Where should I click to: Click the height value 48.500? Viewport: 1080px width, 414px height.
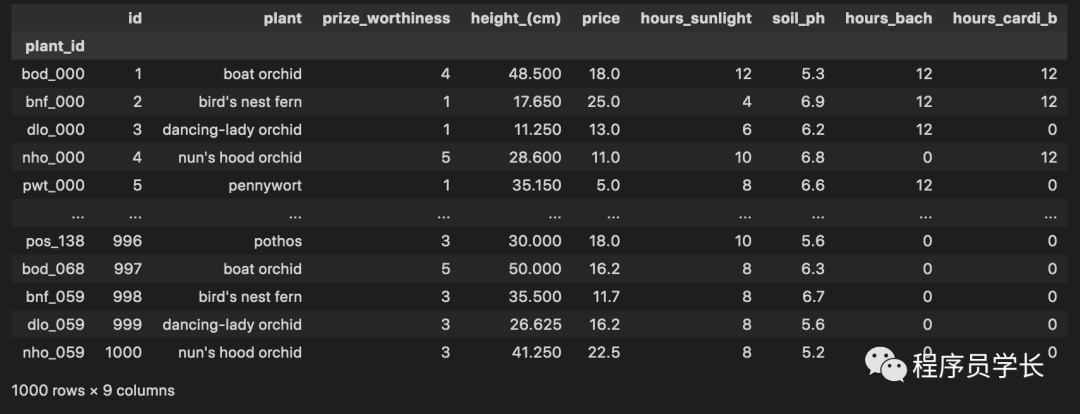tap(537, 74)
